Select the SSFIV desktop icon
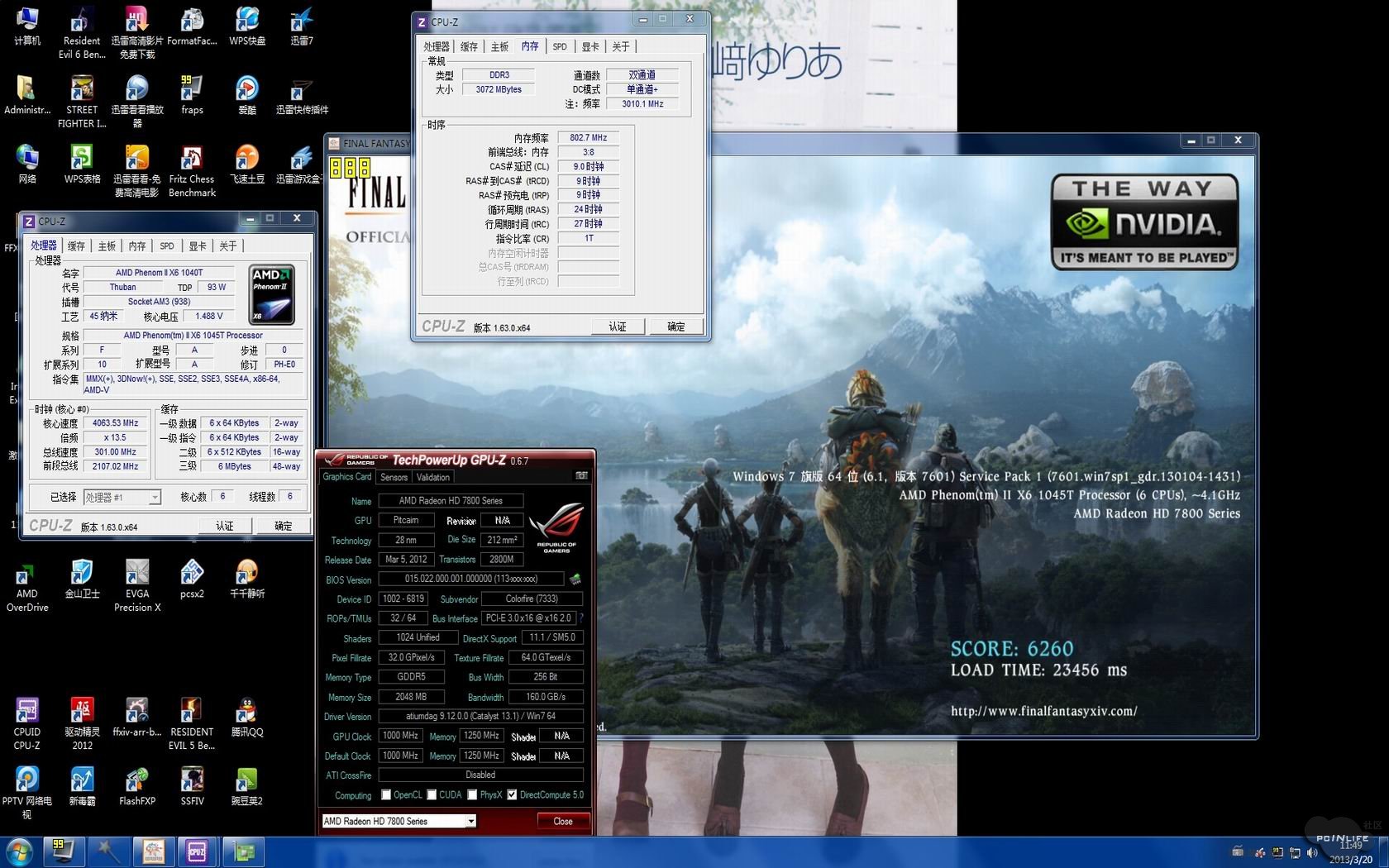Image resolution: width=1389 pixels, height=868 pixels. [192, 786]
